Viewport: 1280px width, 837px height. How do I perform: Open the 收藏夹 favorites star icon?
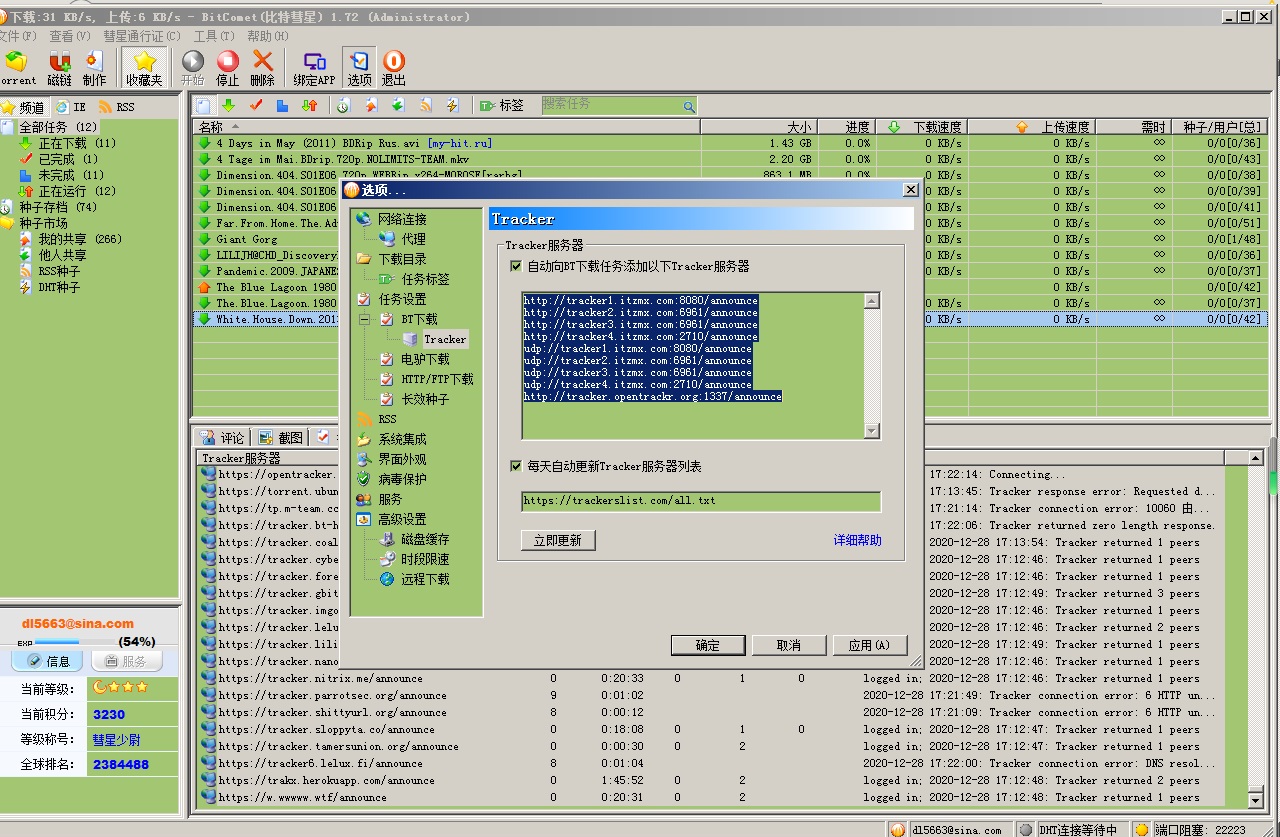point(145,68)
